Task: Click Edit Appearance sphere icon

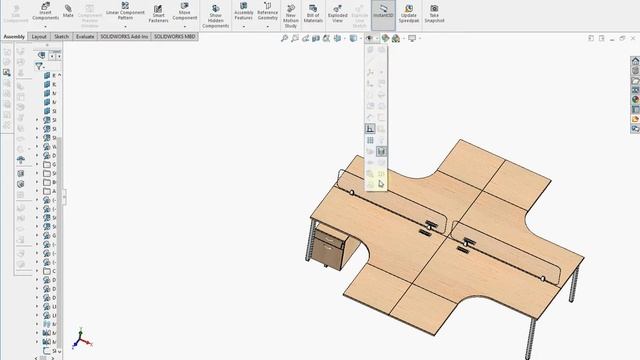Action: [385, 38]
